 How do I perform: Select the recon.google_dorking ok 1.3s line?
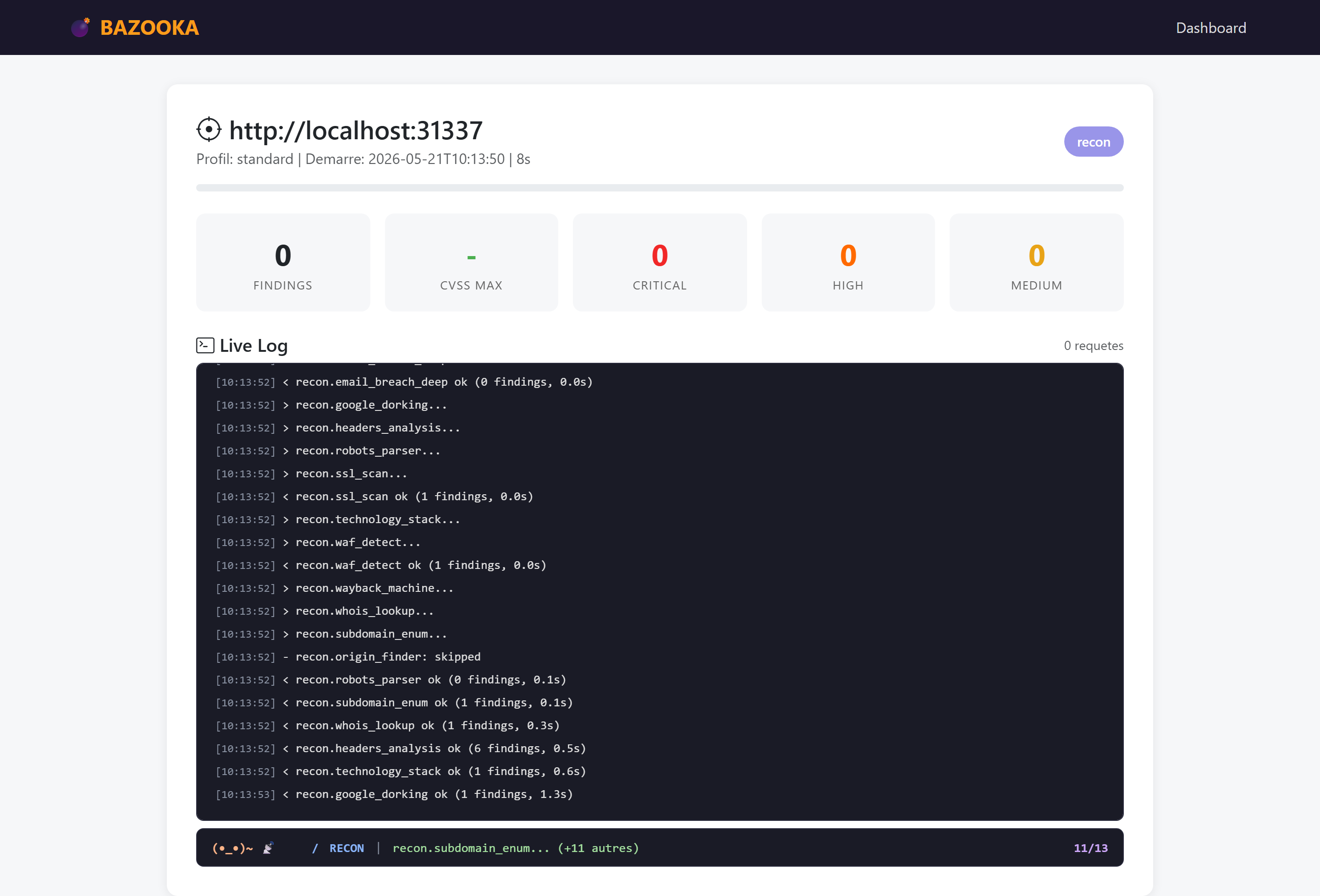394,794
